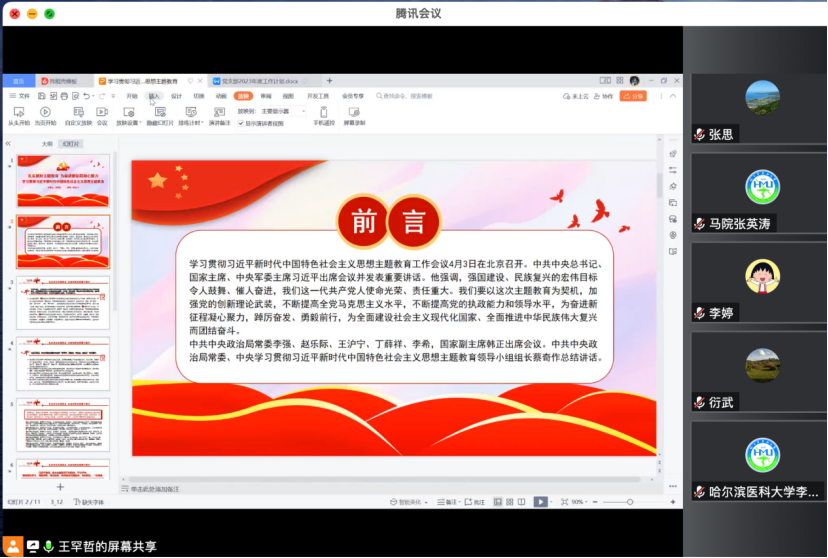Image resolution: width=828 pixels, height=558 pixels.
Task: Open 手机遥控 phone remote control
Action: [x=324, y=112]
